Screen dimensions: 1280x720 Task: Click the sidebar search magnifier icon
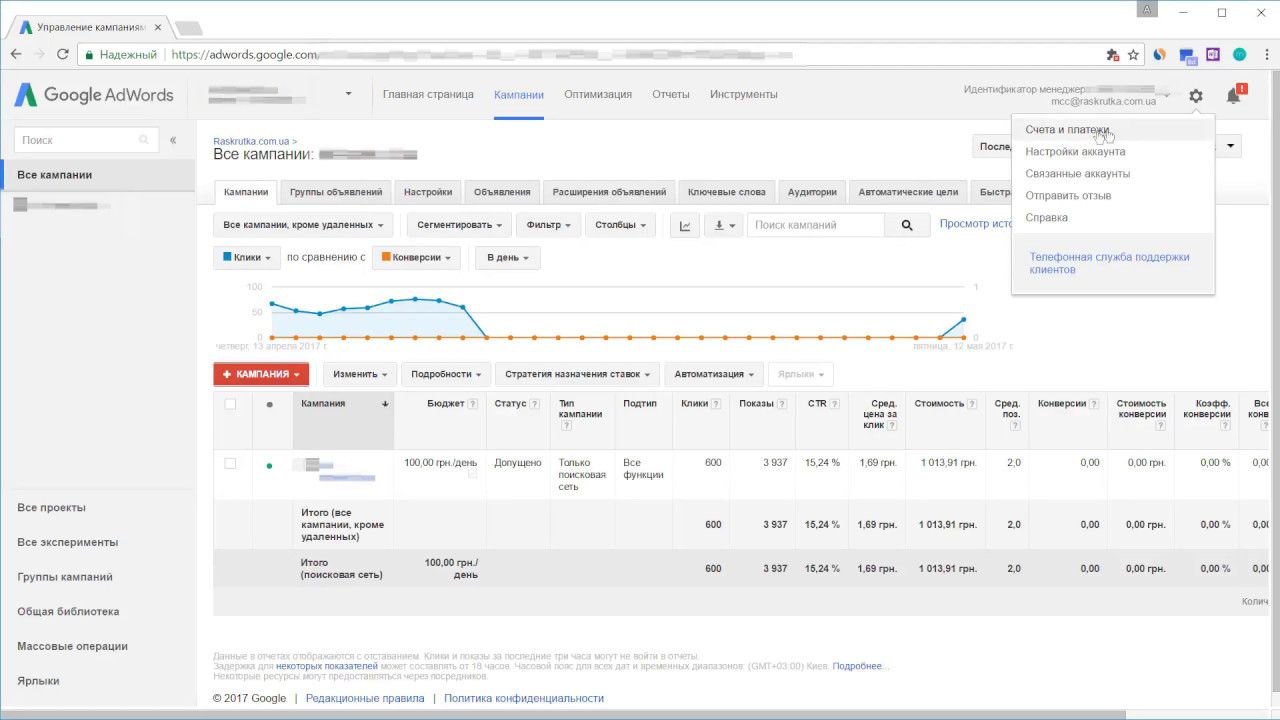(x=145, y=141)
